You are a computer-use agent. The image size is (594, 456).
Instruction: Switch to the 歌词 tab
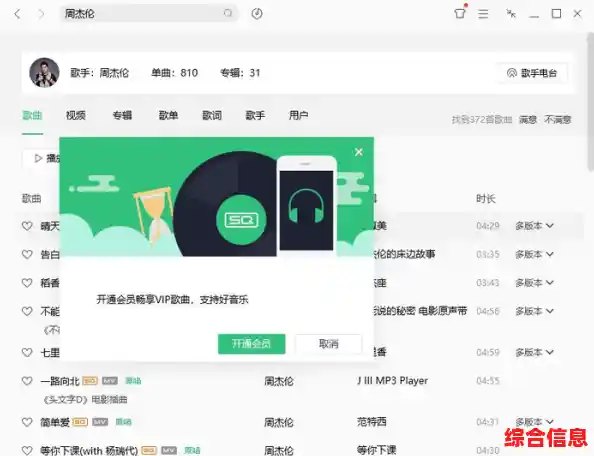point(212,115)
